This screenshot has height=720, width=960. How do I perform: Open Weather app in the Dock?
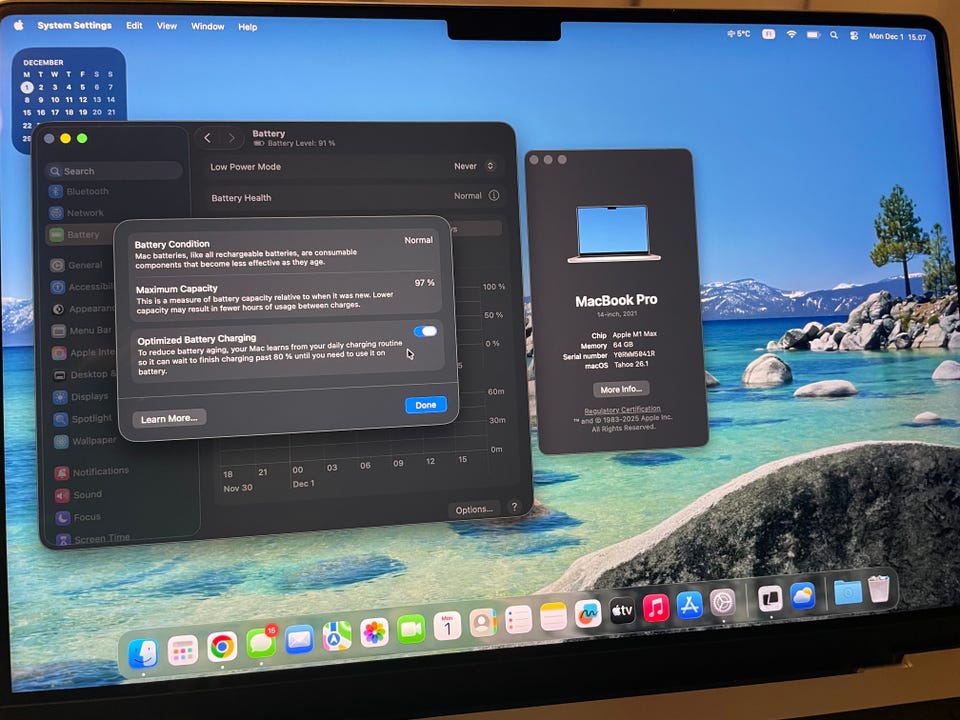pyautogui.click(x=803, y=596)
